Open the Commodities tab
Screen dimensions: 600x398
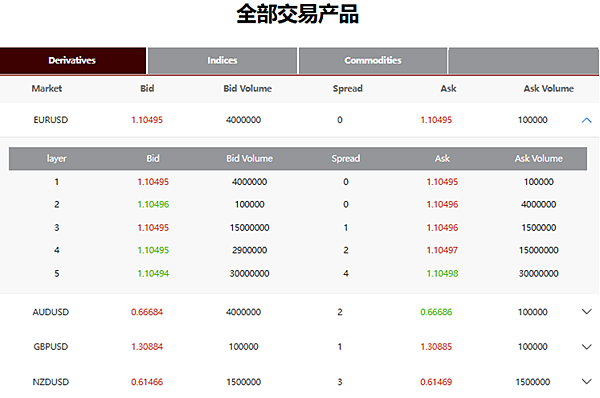click(x=373, y=60)
